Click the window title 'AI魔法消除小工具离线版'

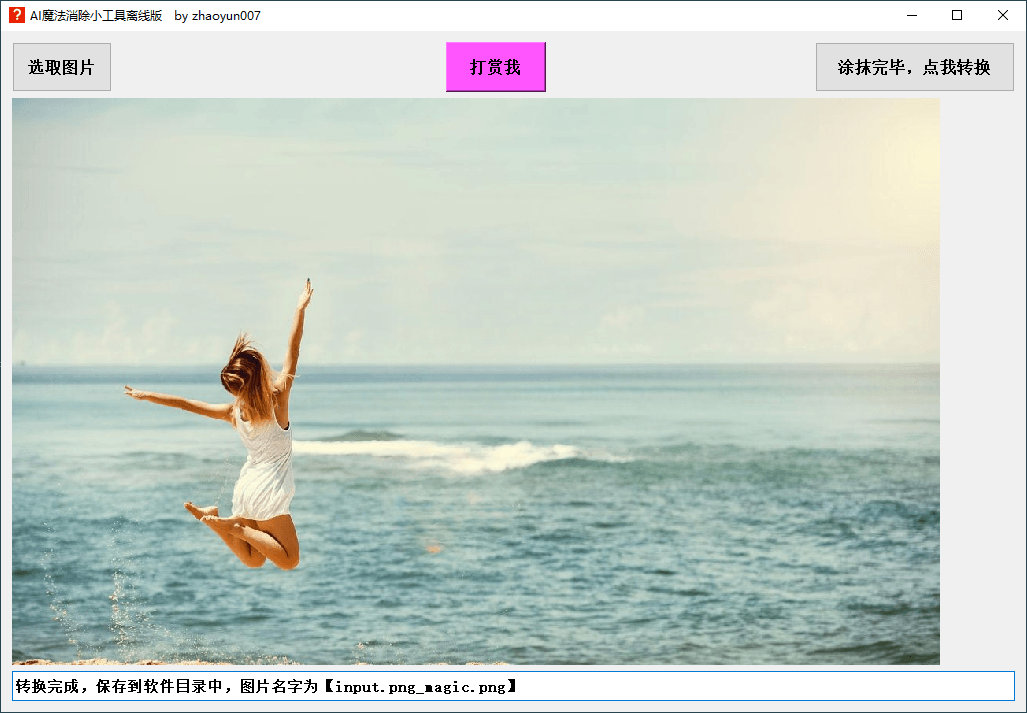(96, 16)
